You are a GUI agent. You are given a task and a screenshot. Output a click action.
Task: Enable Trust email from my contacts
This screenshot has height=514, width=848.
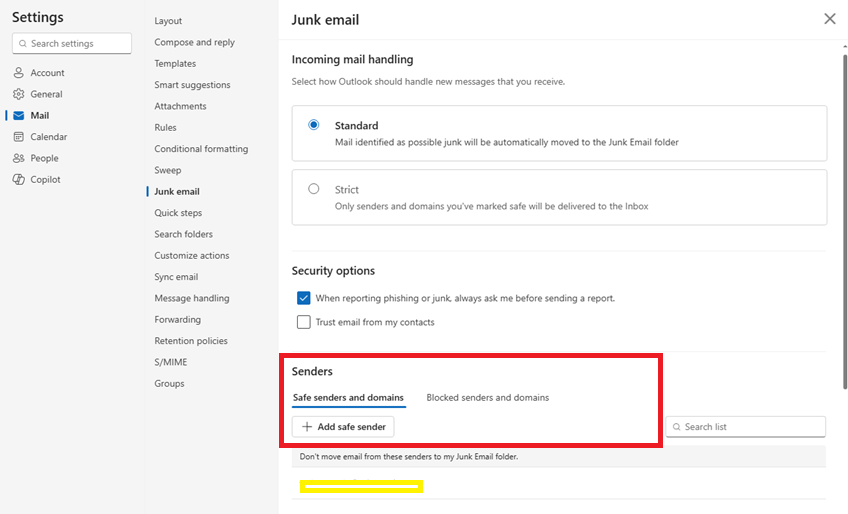tap(303, 322)
